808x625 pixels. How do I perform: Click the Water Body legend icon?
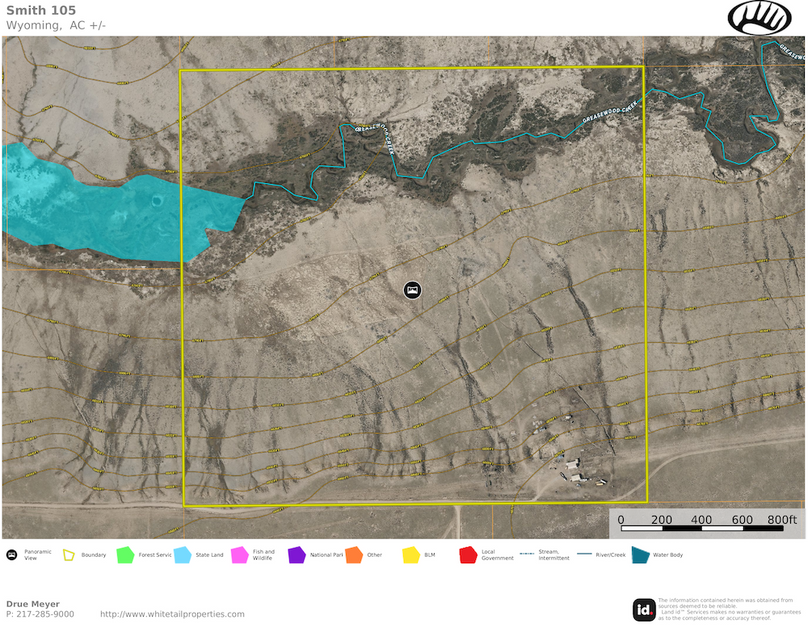[639, 554]
